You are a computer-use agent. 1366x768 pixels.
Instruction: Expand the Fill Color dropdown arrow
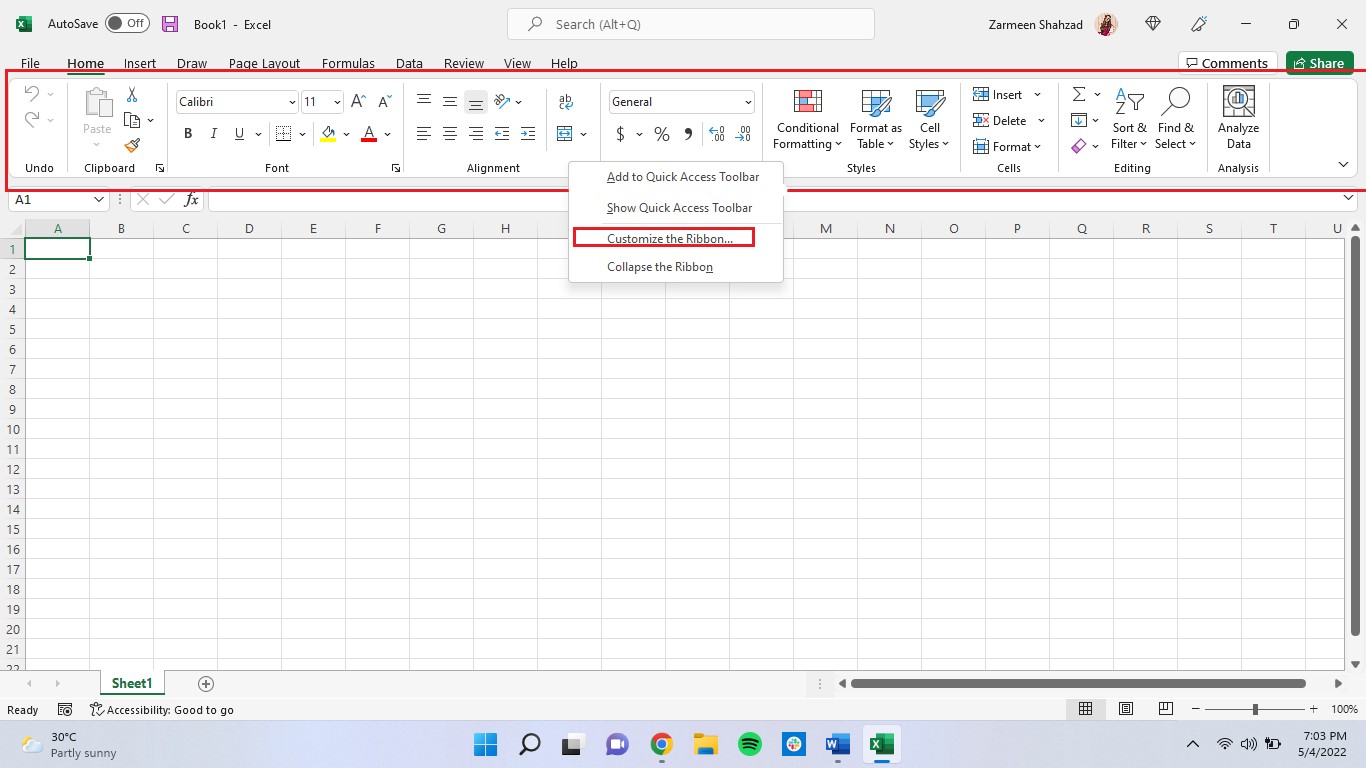pyautogui.click(x=346, y=133)
